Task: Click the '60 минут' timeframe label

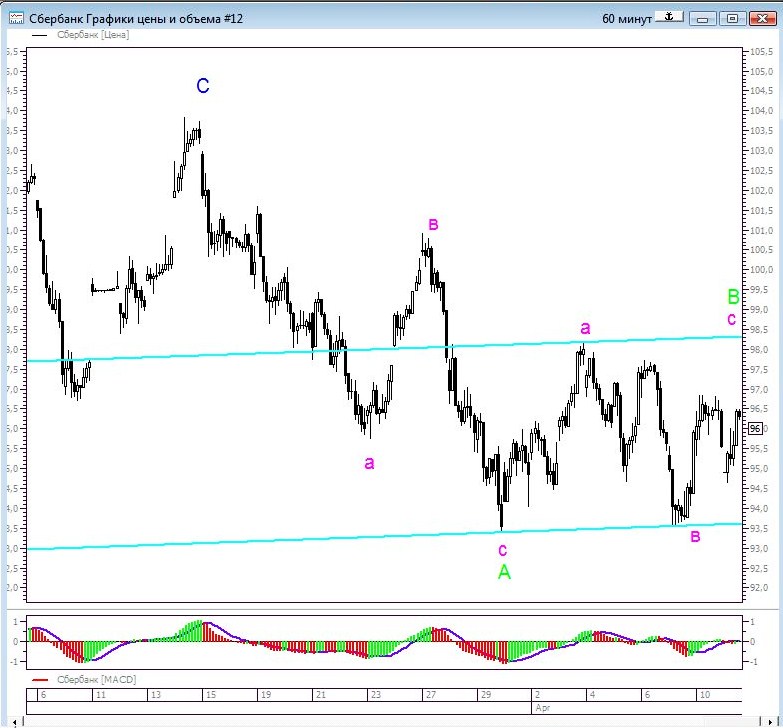Action: pyautogui.click(x=627, y=19)
